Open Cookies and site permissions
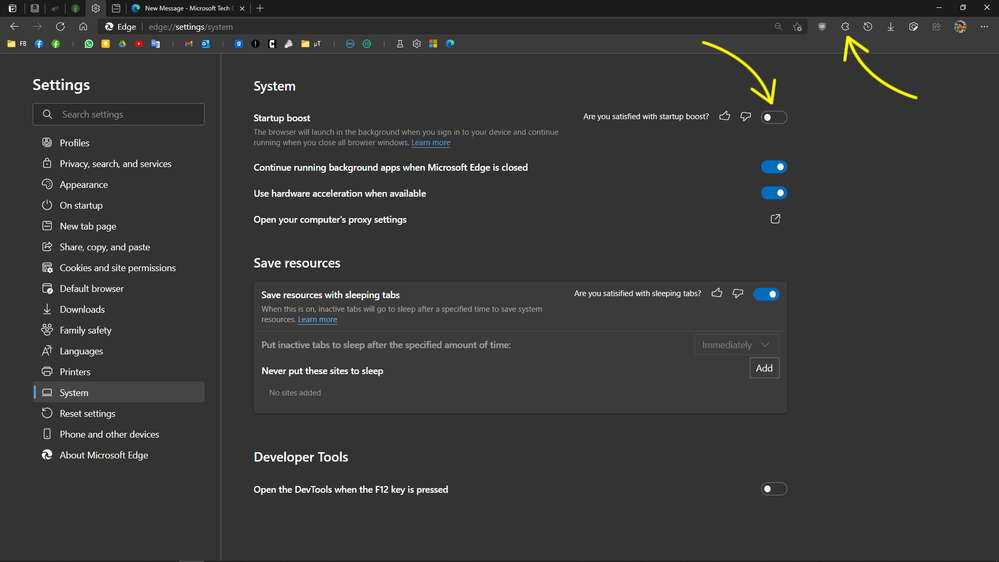999x562 pixels. tap(119, 268)
